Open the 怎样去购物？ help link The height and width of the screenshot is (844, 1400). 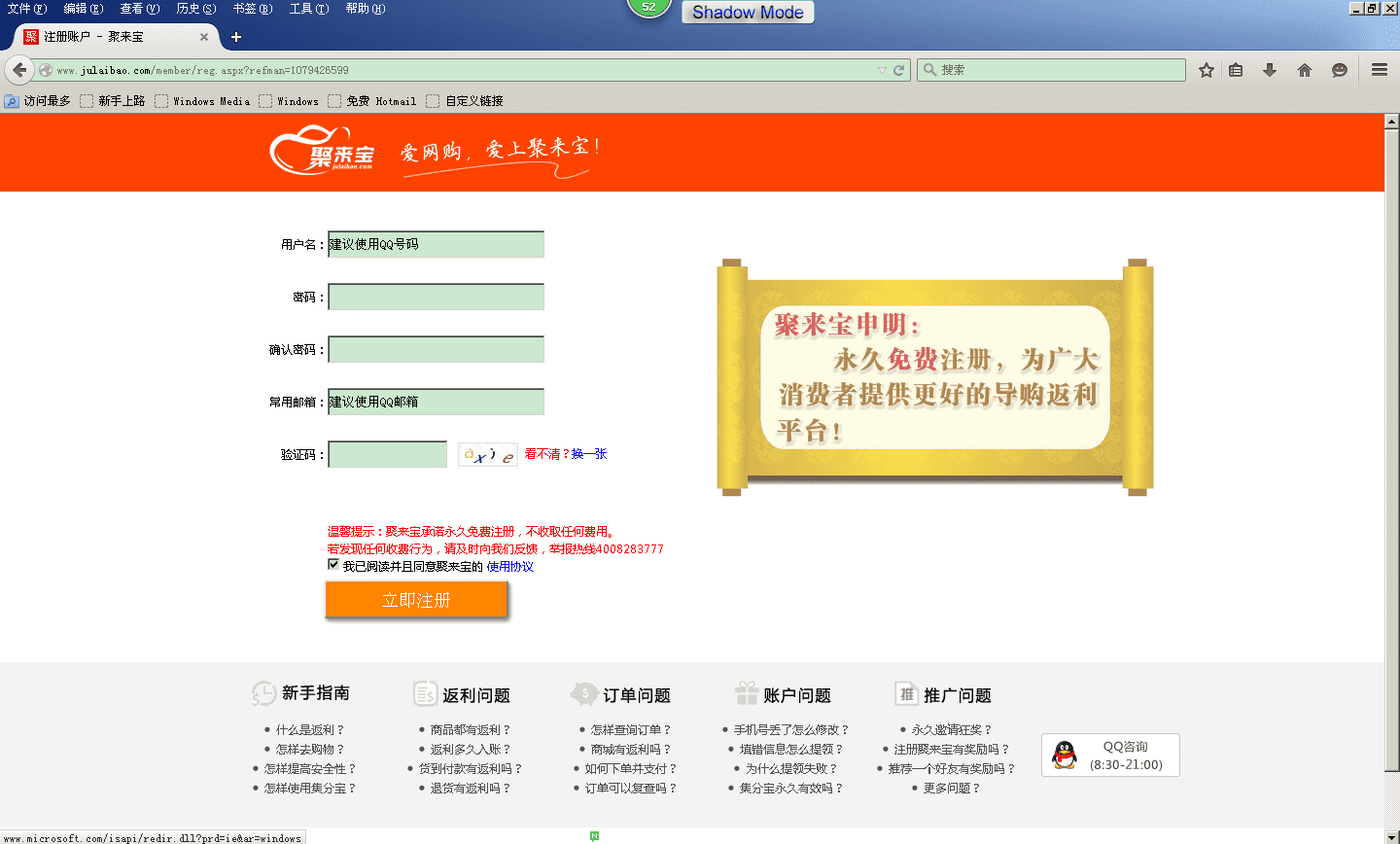pyautogui.click(x=310, y=750)
